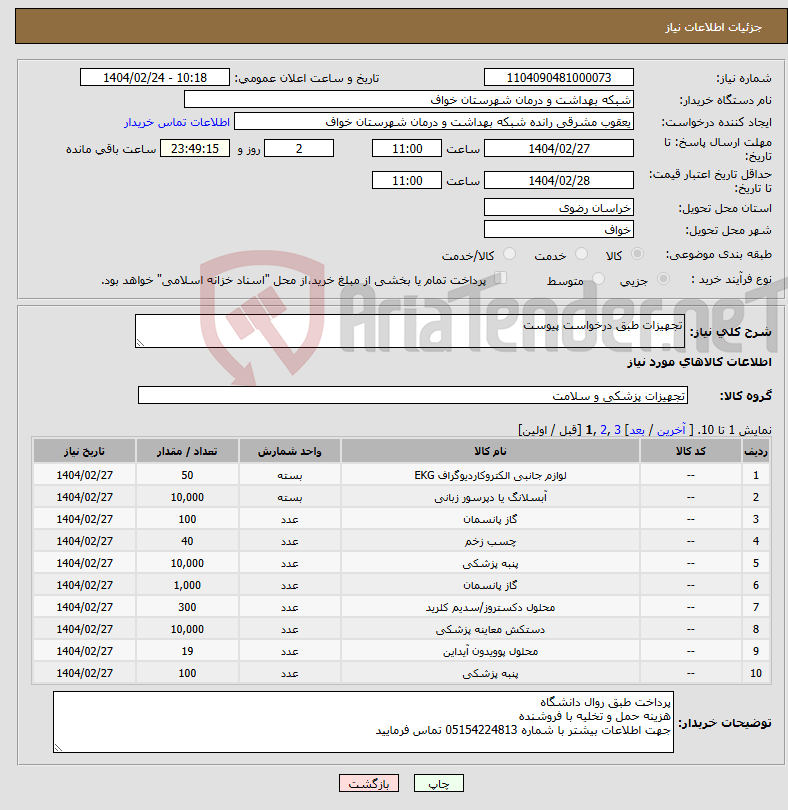
Task: Click the تعداد / مقدار column header
Action: [x=187, y=451]
